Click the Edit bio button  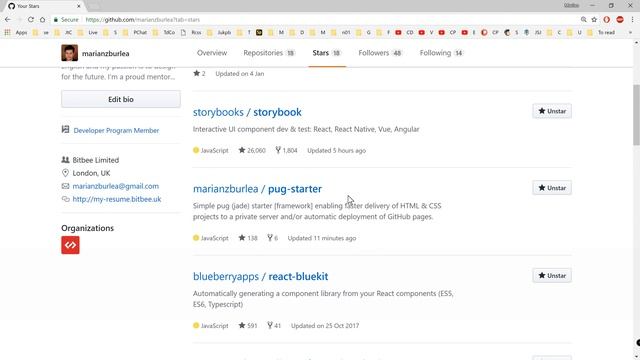121,99
